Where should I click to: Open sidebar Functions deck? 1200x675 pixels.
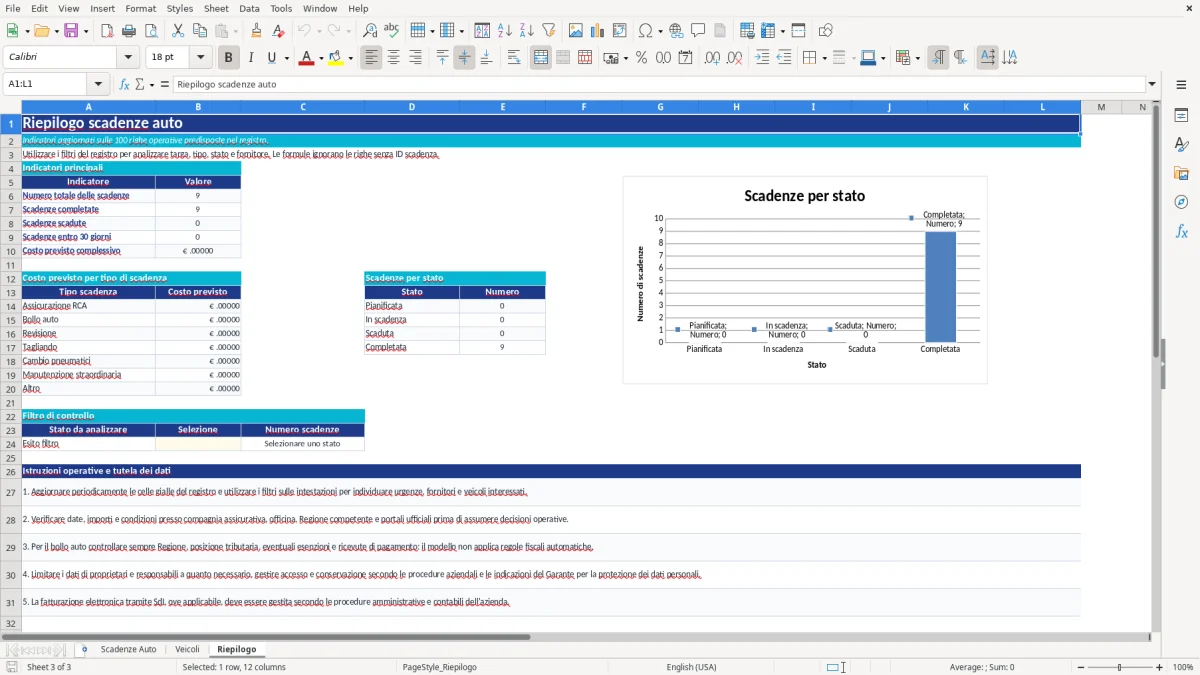click(1181, 231)
